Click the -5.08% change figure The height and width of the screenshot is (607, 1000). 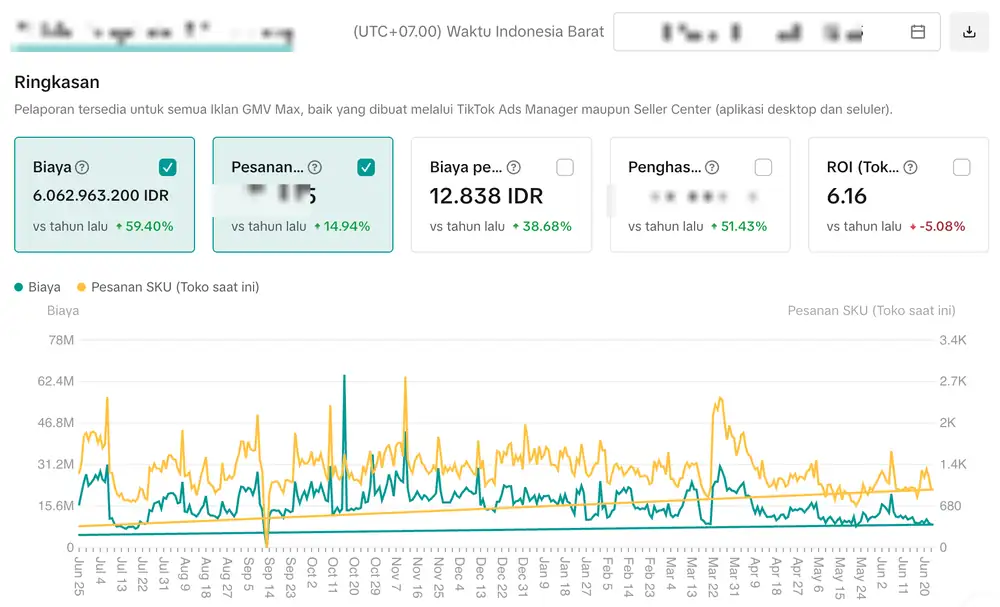pos(942,226)
